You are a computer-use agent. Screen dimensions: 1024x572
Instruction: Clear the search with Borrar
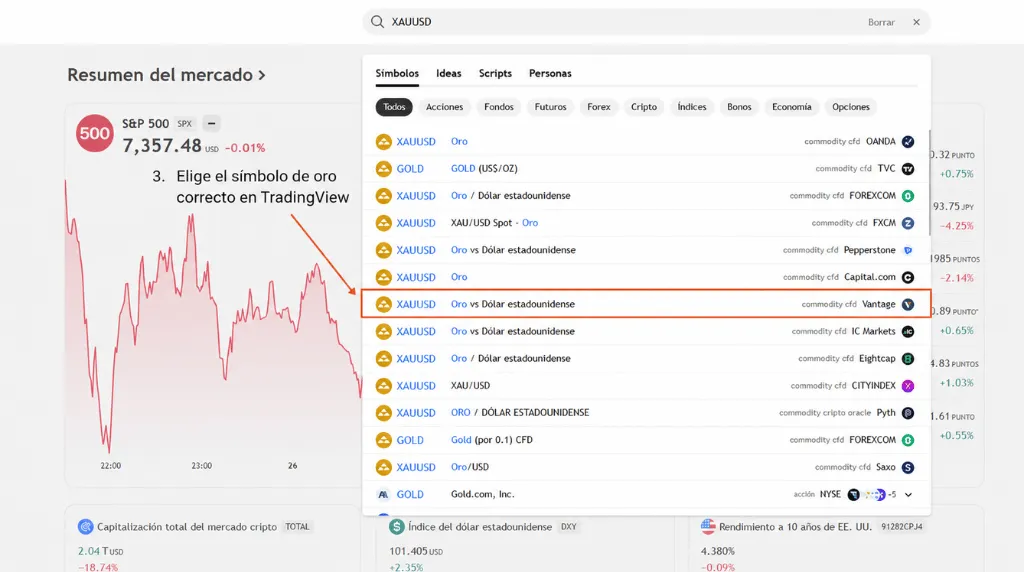[x=881, y=22]
